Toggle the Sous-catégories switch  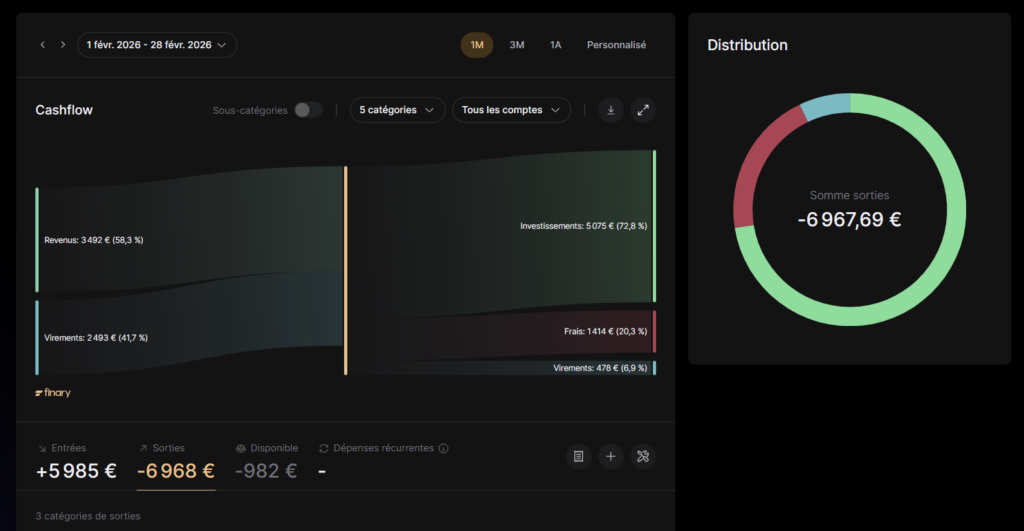[x=308, y=110]
